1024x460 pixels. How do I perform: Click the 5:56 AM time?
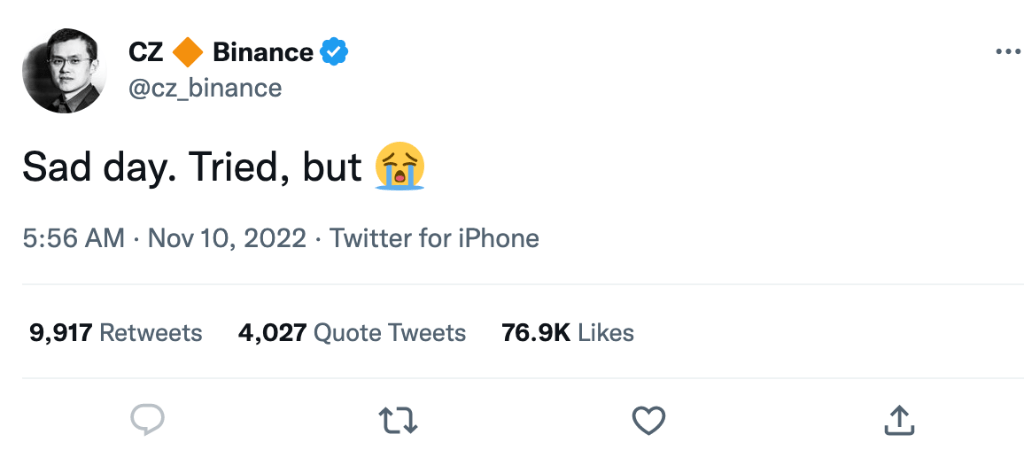point(73,239)
